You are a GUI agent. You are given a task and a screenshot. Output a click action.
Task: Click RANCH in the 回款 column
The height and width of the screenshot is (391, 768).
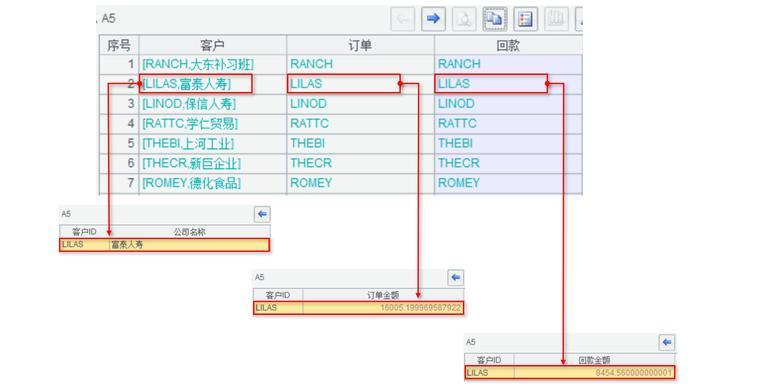click(x=508, y=64)
